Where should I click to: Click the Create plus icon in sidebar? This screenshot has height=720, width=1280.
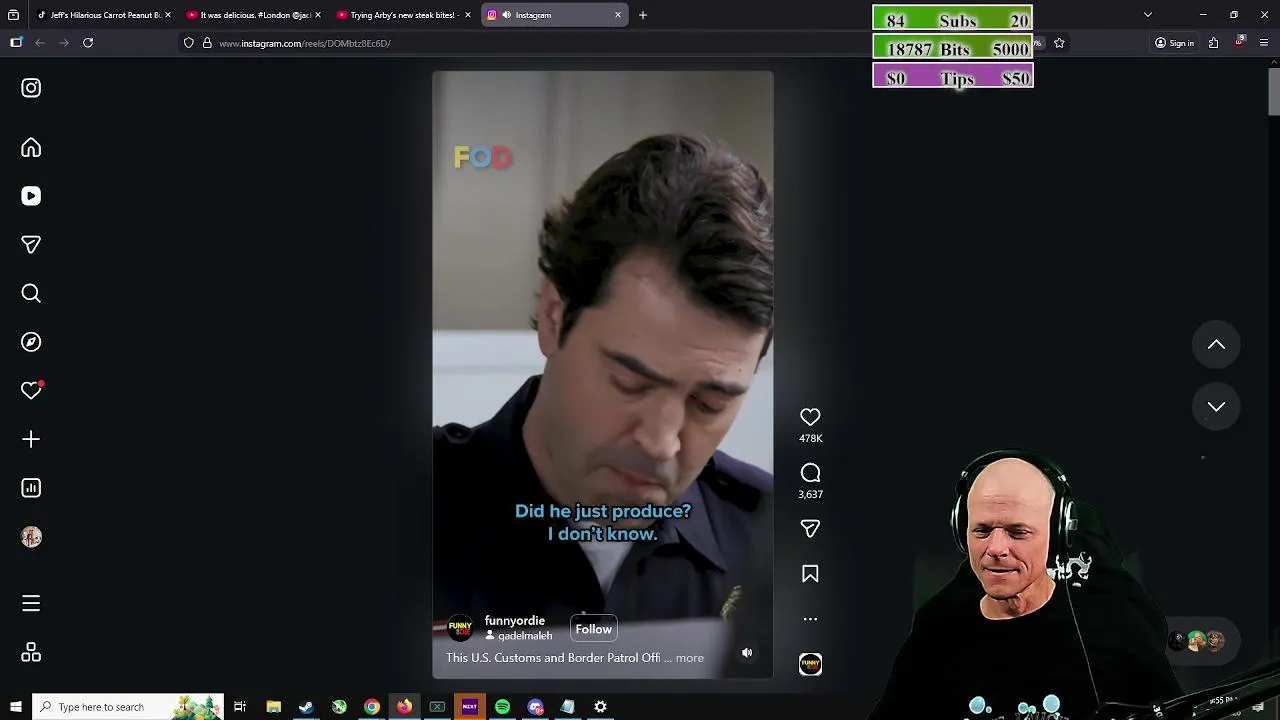[x=31, y=439]
